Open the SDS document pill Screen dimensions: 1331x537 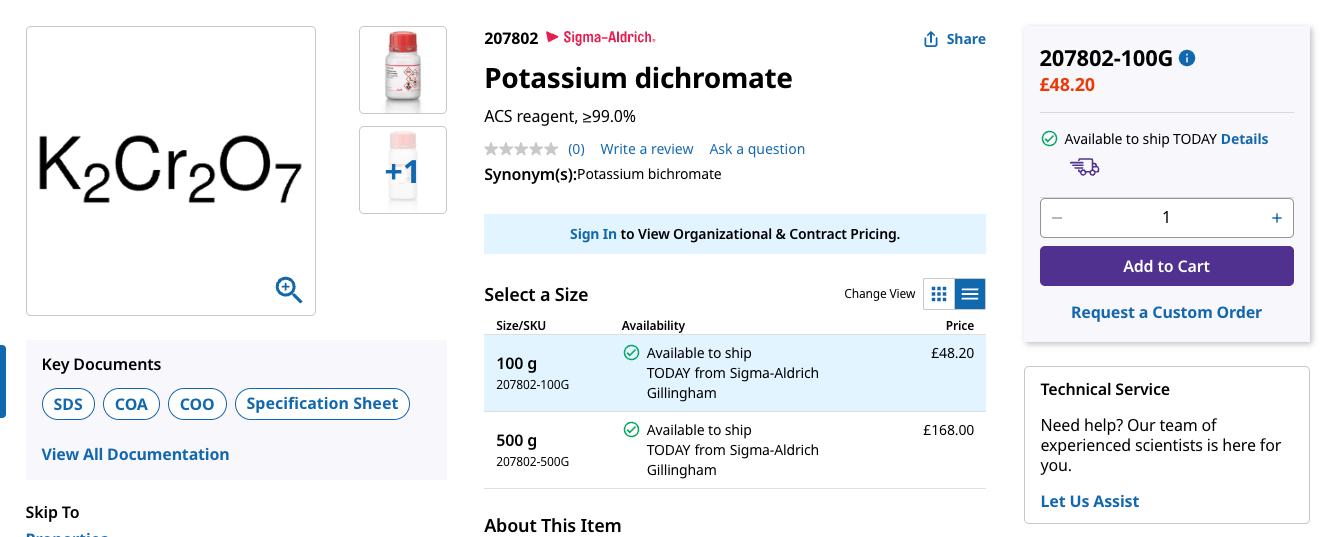[68, 404]
